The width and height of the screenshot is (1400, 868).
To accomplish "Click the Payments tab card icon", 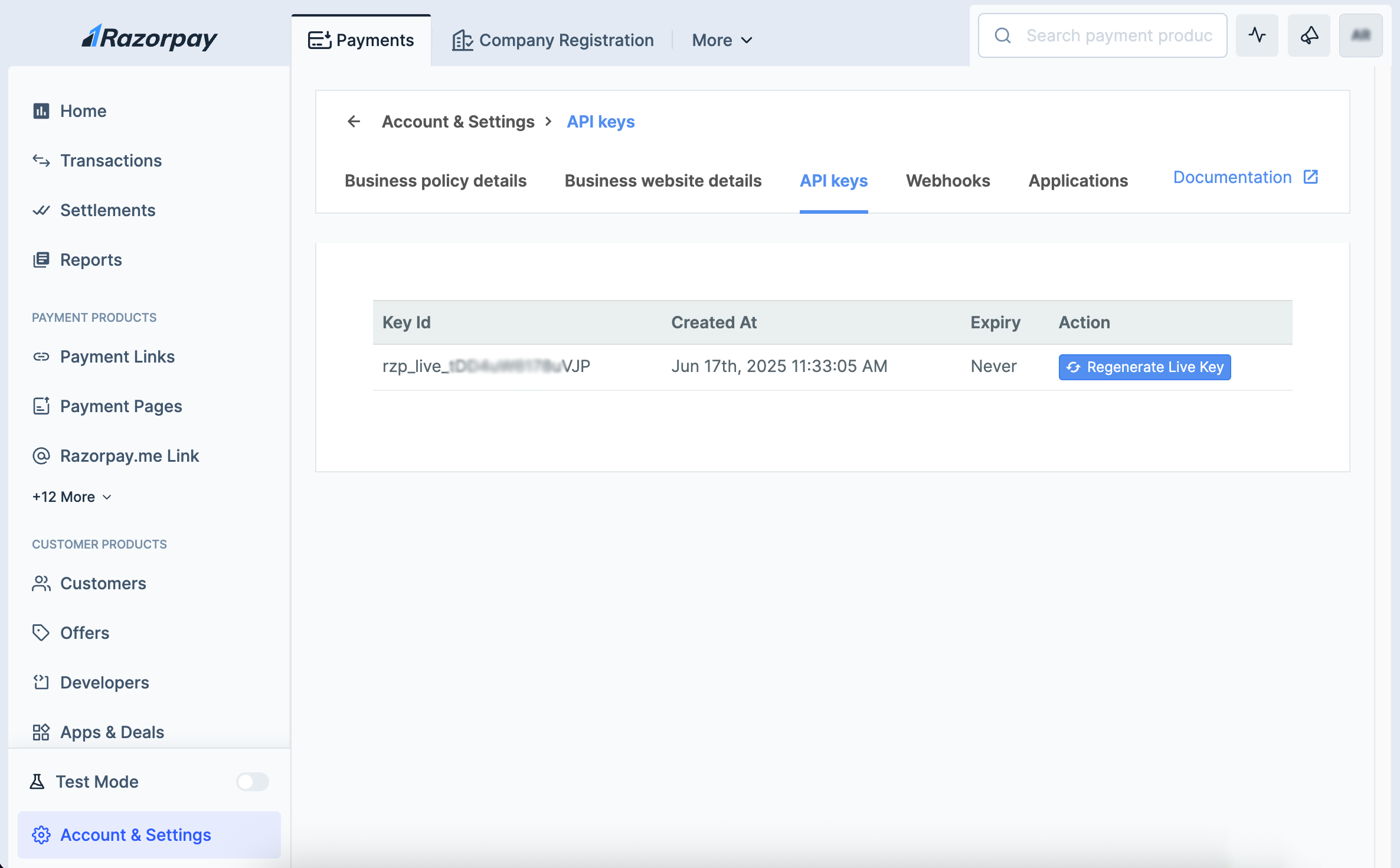I will (320, 40).
